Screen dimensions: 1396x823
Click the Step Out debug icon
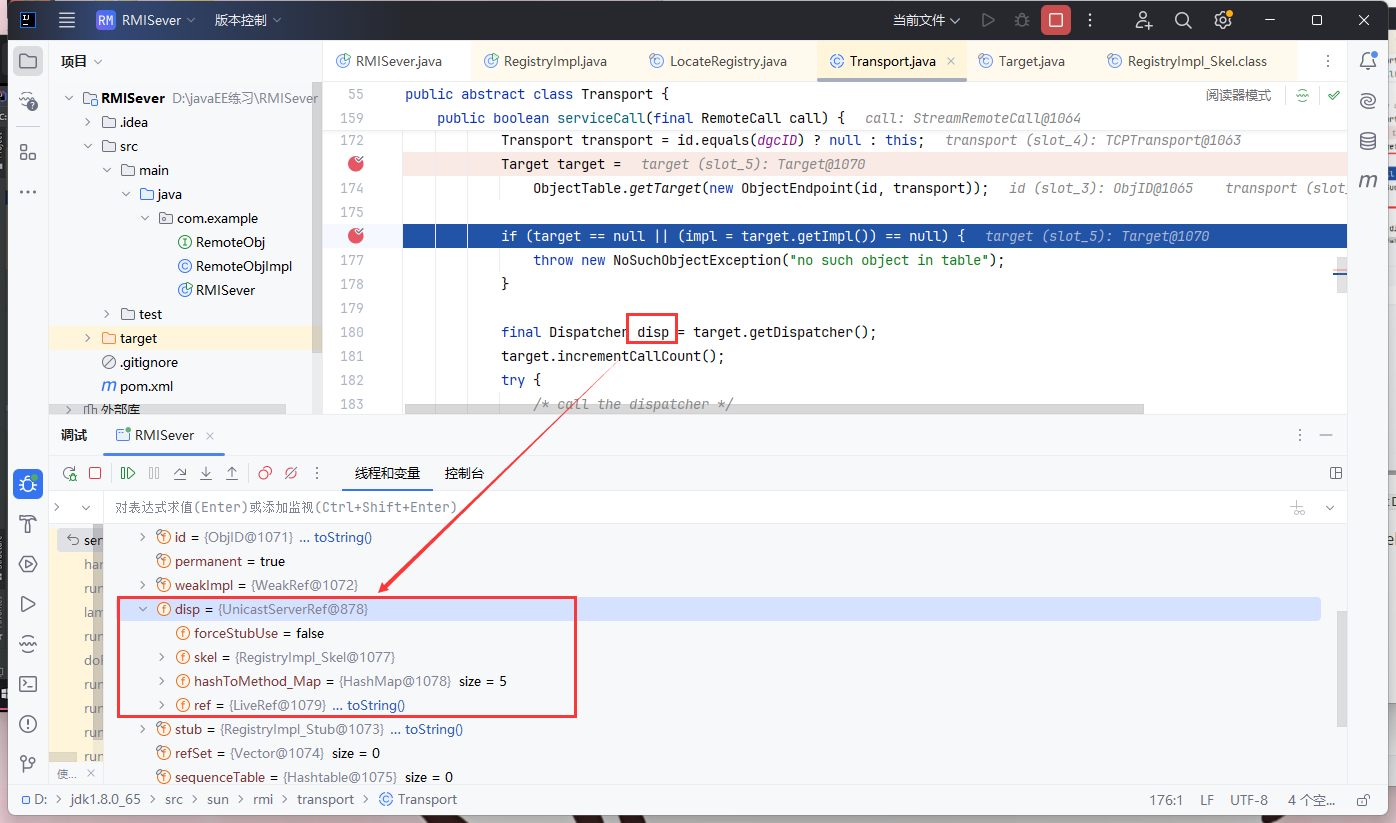232,473
